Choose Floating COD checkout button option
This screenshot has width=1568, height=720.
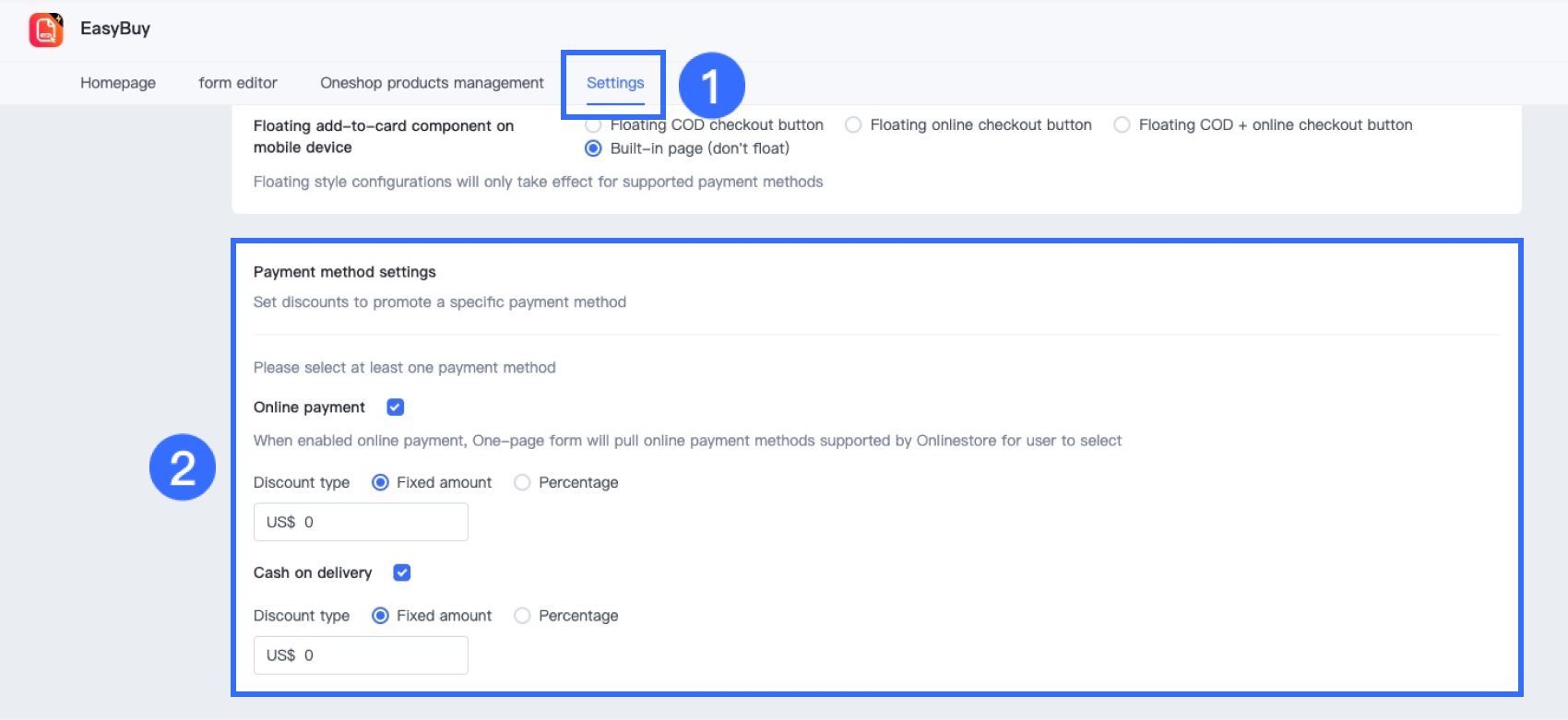coord(594,125)
